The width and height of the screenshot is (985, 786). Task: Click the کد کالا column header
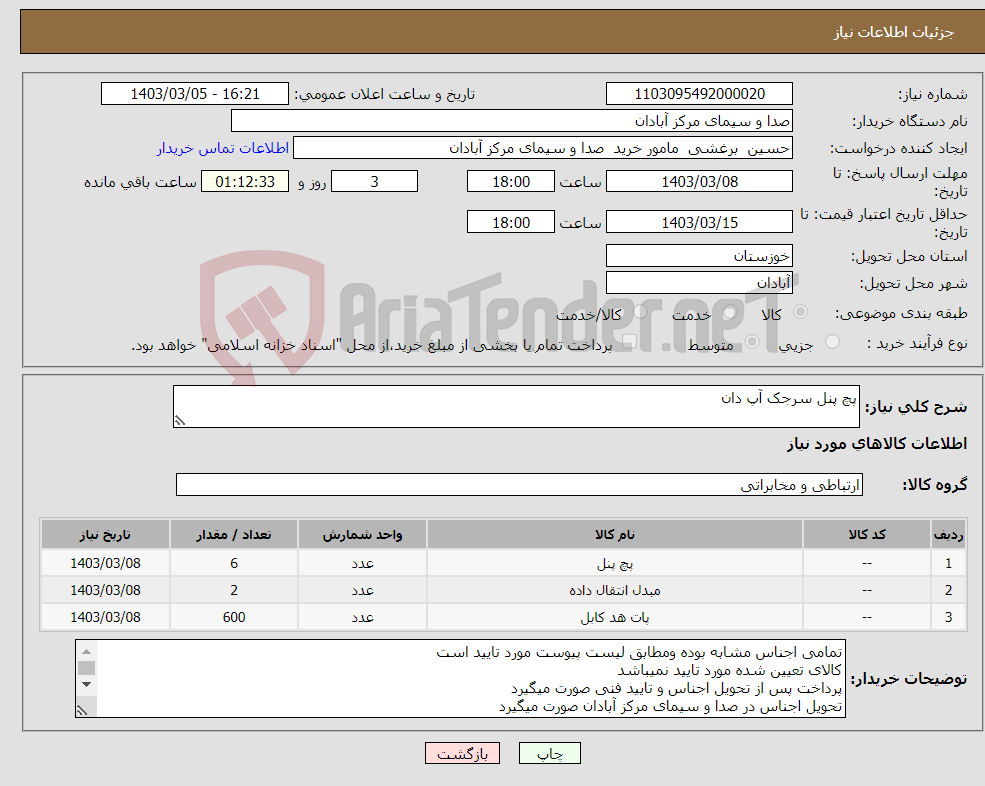867,535
